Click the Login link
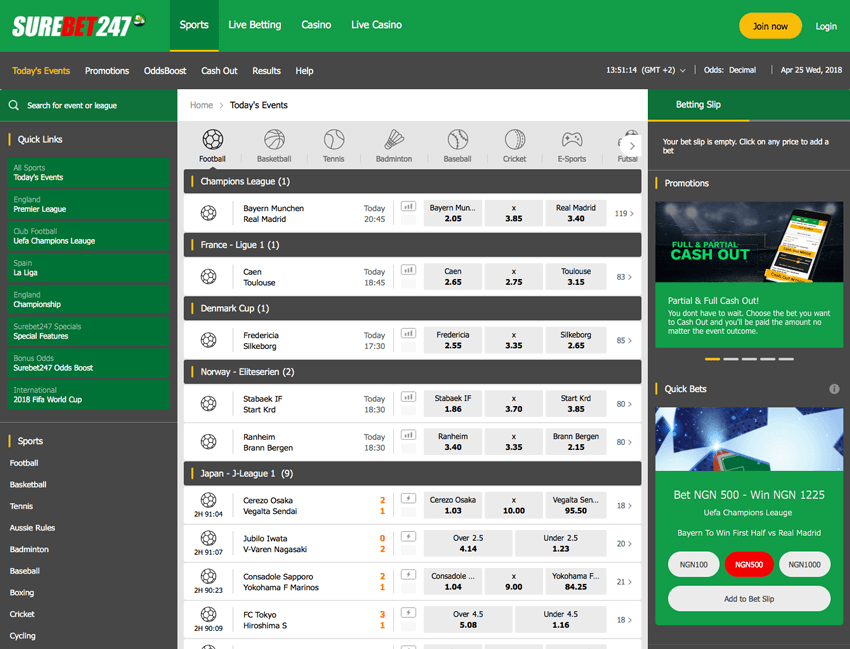The width and height of the screenshot is (850, 649). [x=826, y=26]
